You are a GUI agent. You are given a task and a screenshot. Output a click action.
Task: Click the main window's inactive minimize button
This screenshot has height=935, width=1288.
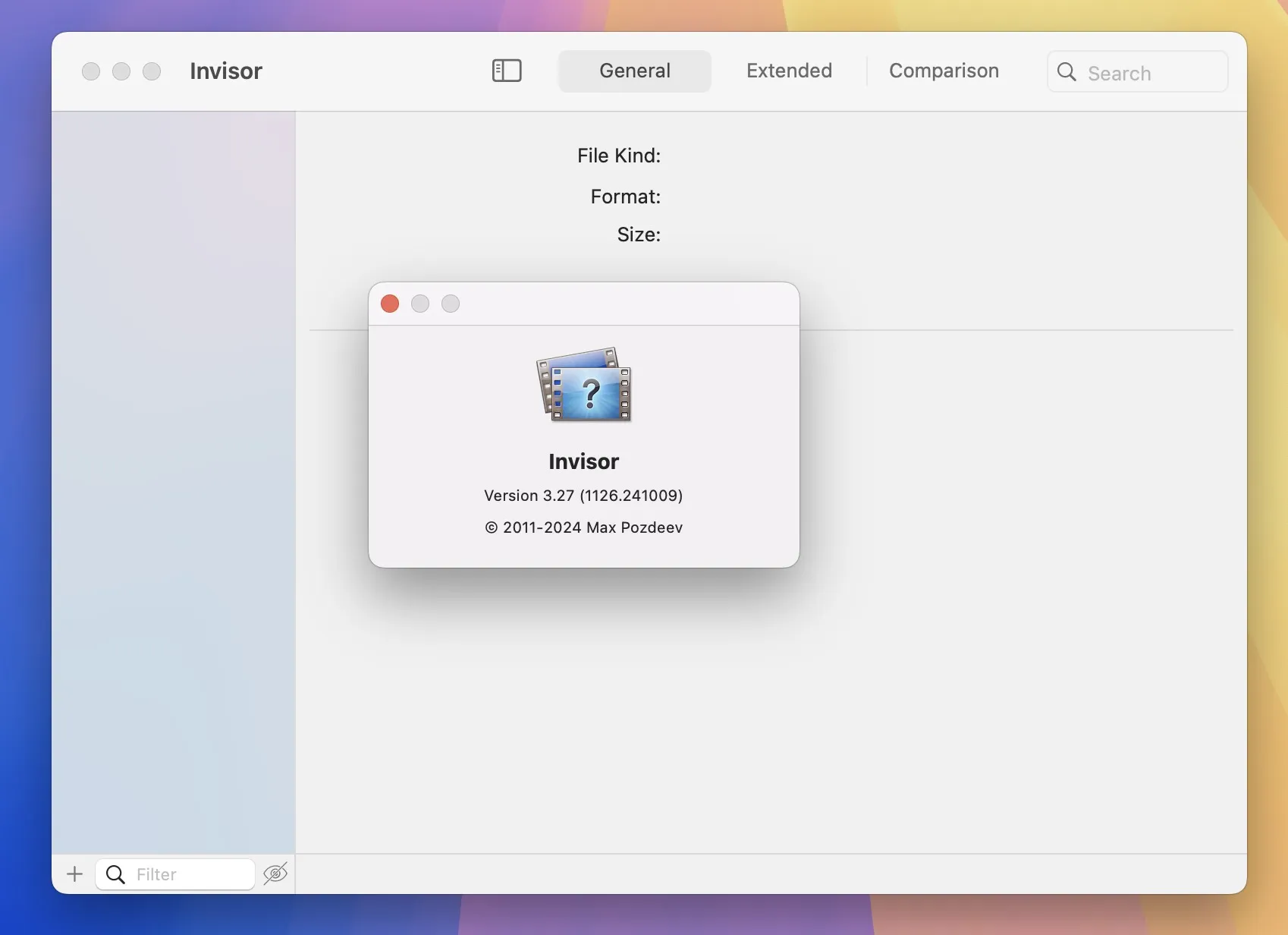point(121,71)
